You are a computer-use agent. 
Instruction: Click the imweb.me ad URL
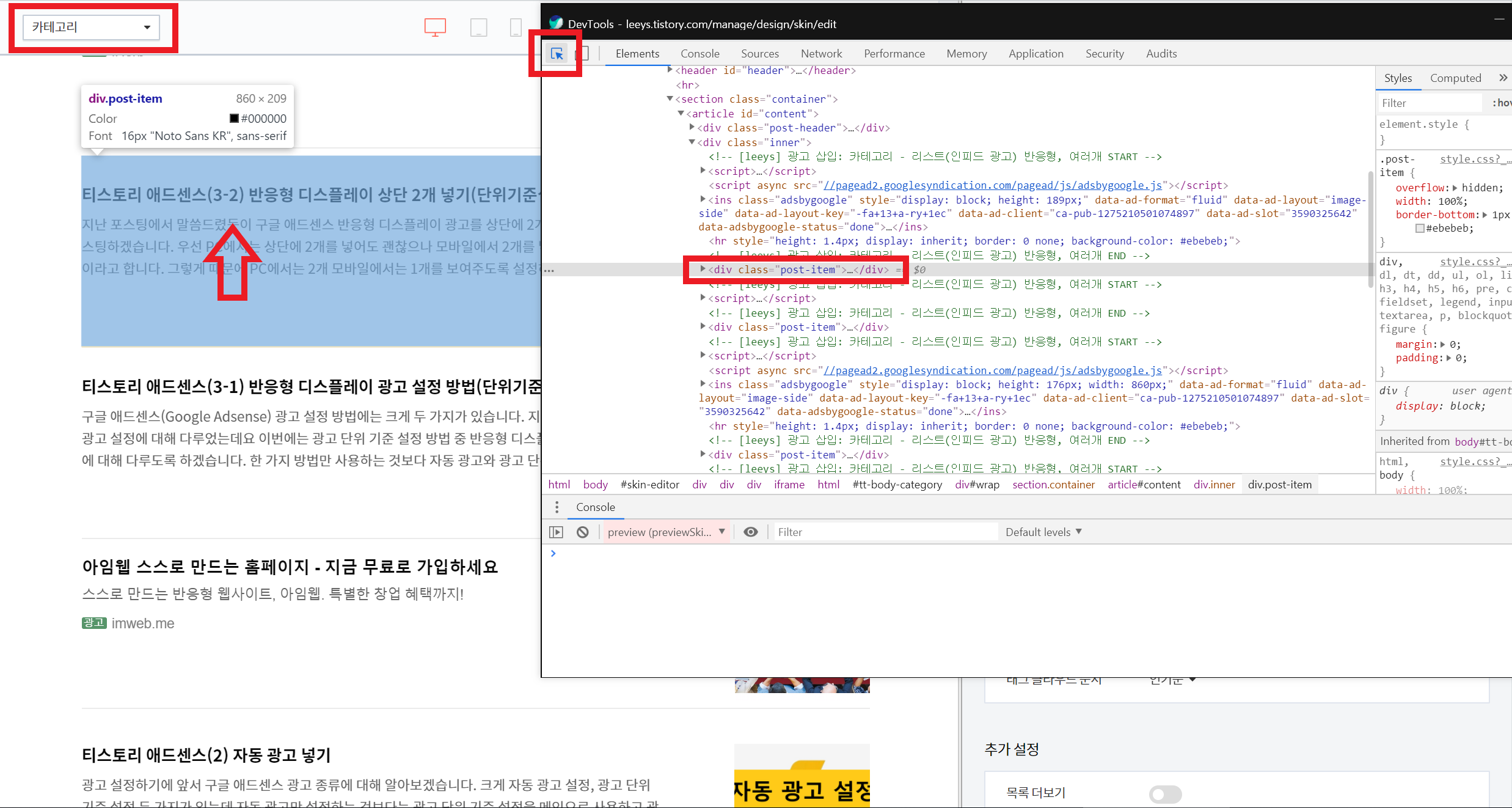142,623
